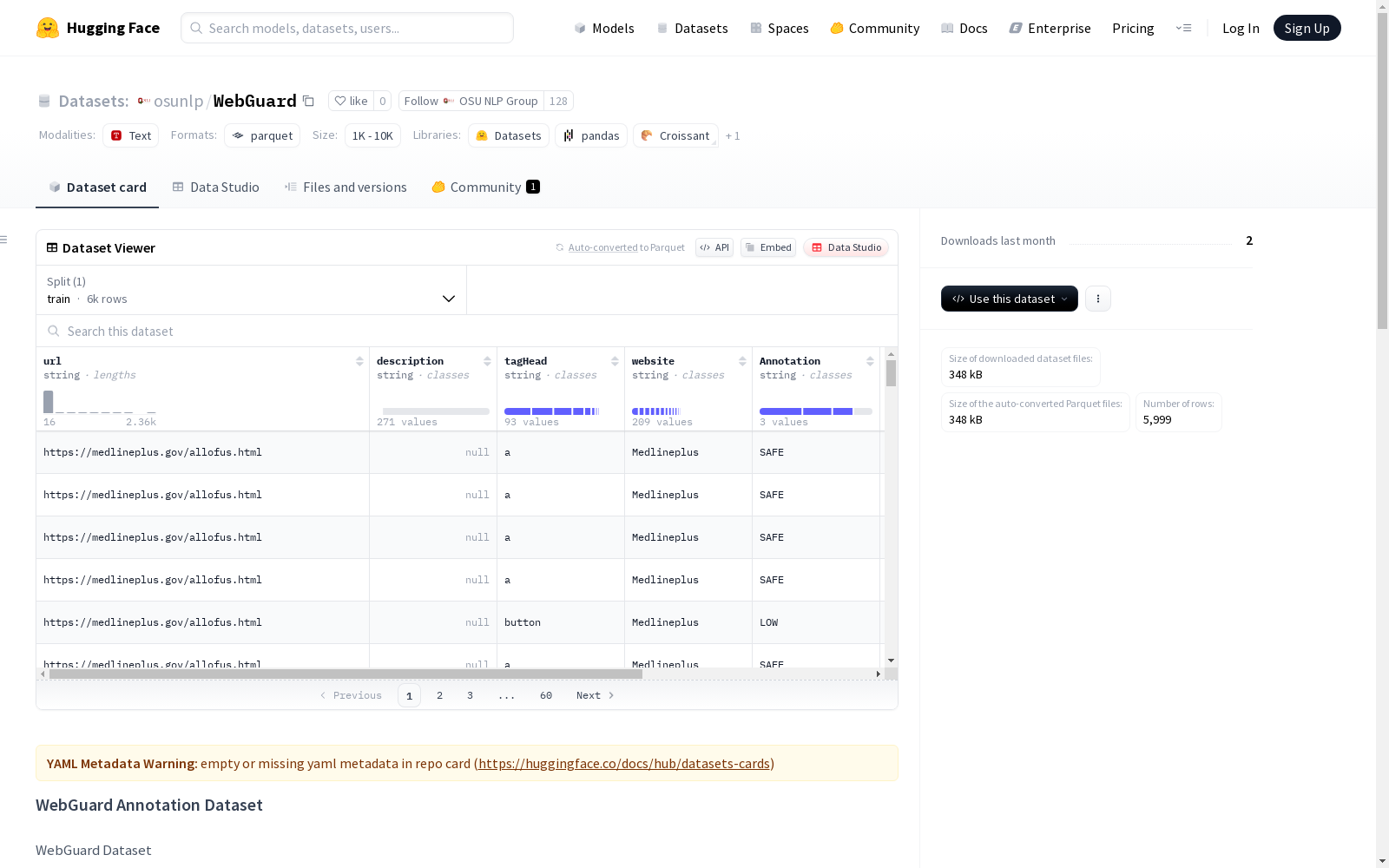Focus the search models, datasets, users field
Image resolution: width=1389 pixels, height=868 pixels.
347,28
